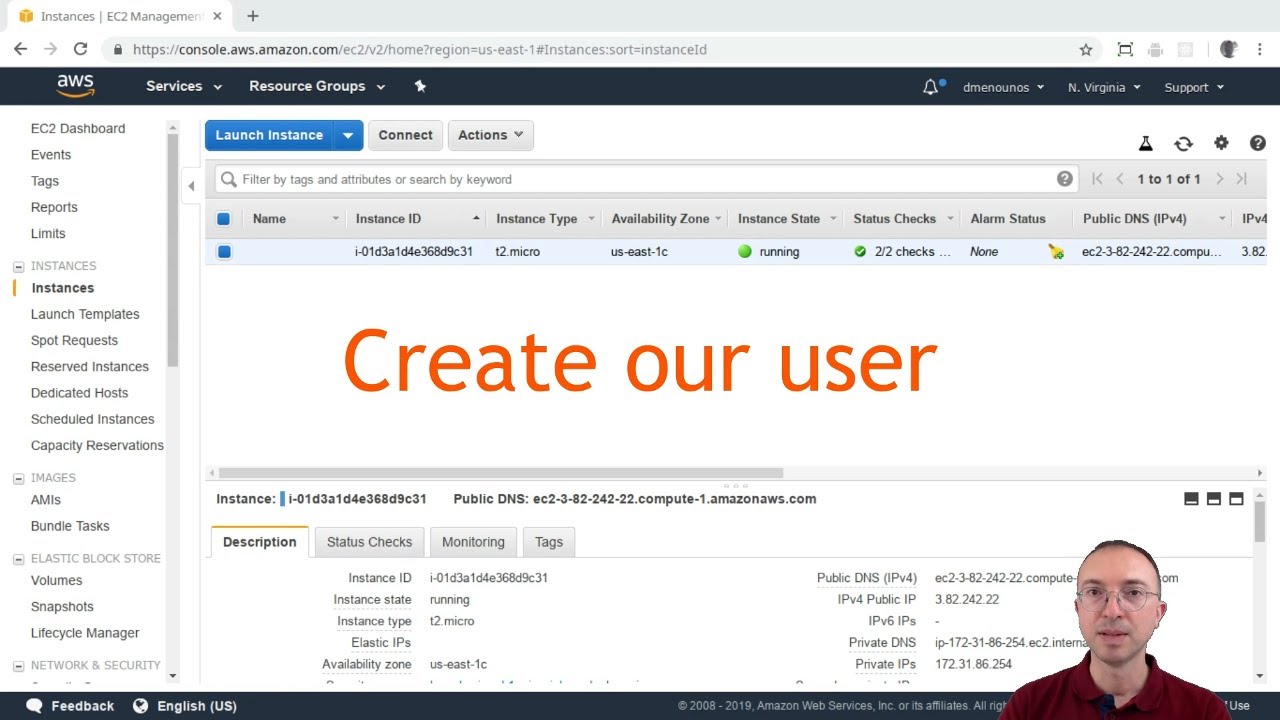Open the N. Virginia region selector

1104,88
